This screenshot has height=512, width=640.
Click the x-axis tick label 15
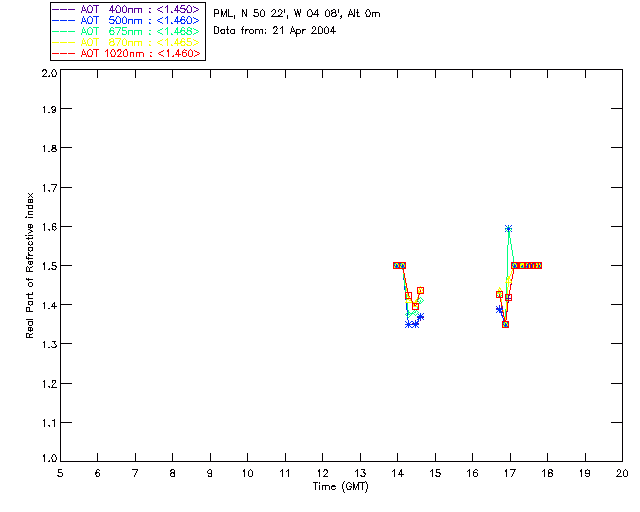pos(435,474)
